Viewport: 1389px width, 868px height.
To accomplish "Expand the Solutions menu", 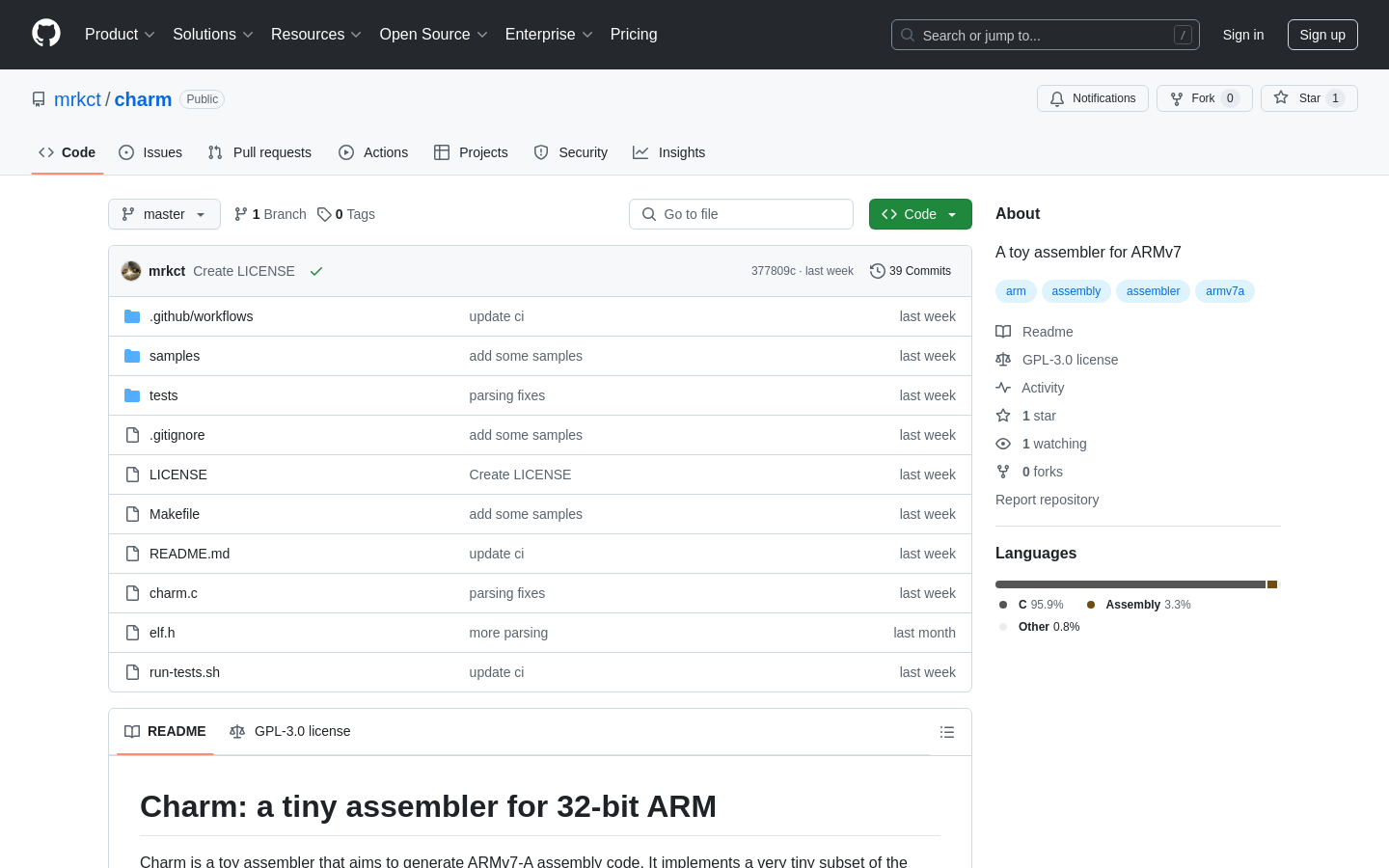I will click(213, 34).
